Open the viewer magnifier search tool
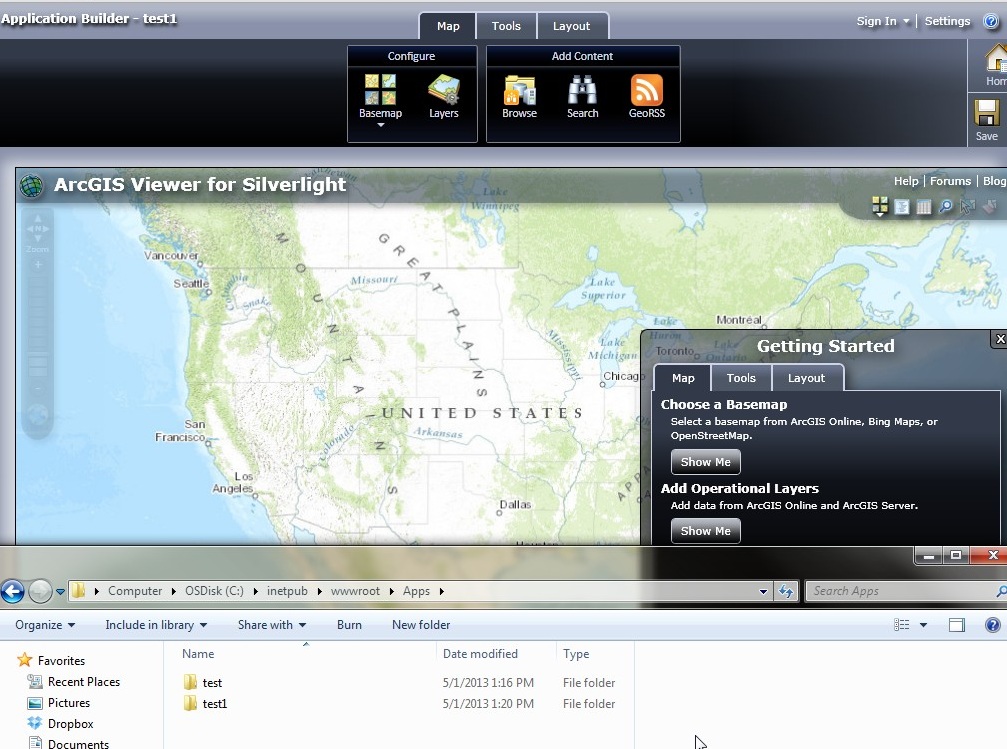1007x749 pixels. 946,206
